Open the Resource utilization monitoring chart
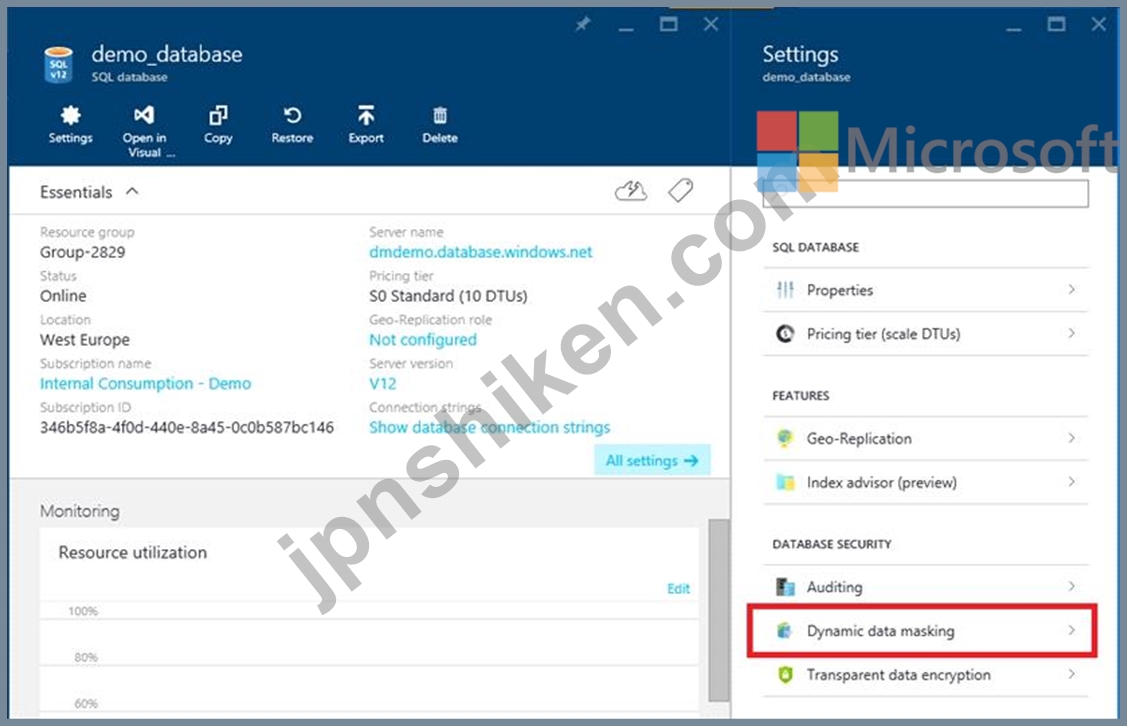This screenshot has height=726, width=1127. tap(369, 622)
